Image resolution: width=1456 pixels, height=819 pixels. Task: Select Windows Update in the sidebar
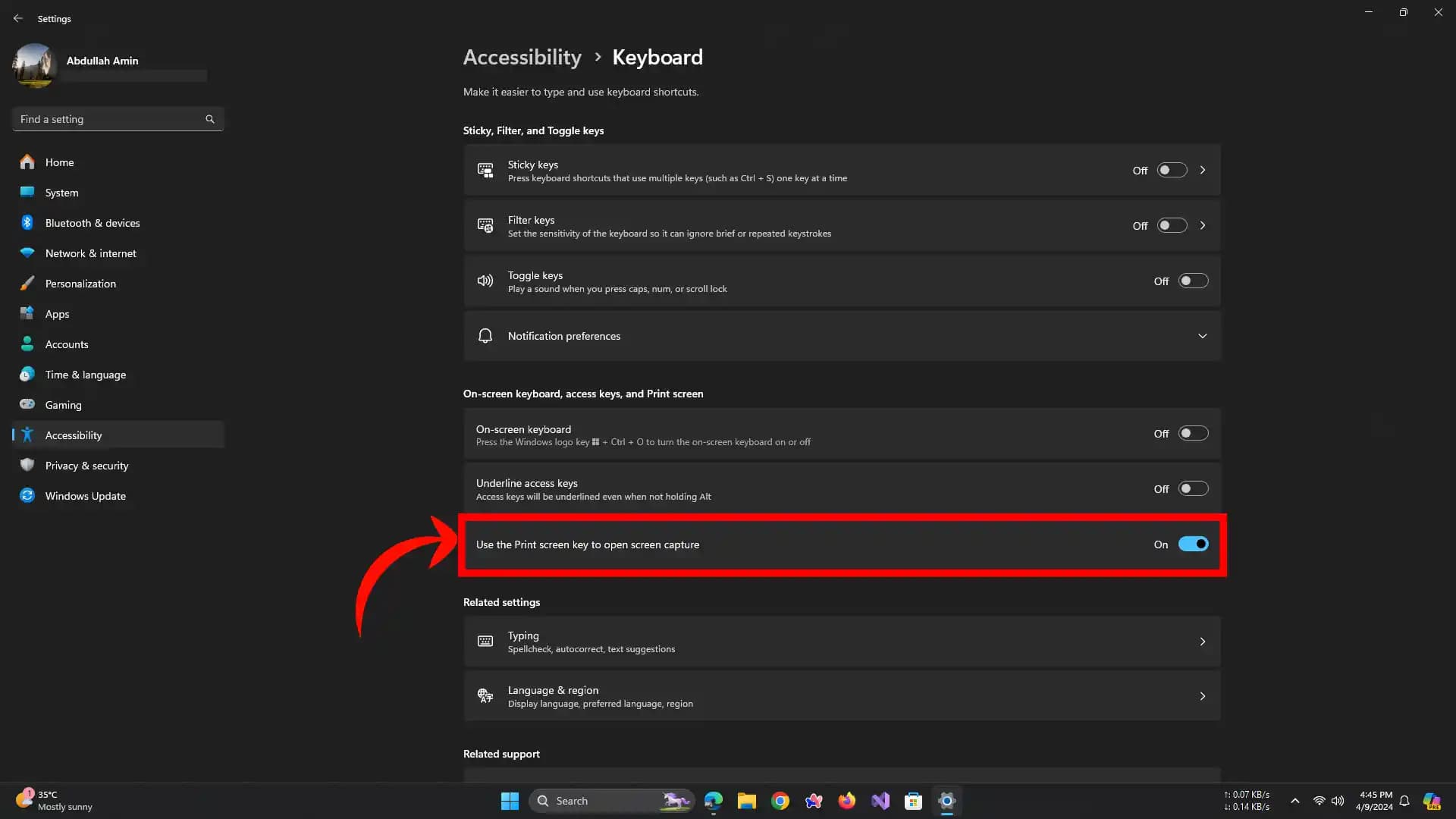(x=84, y=495)
